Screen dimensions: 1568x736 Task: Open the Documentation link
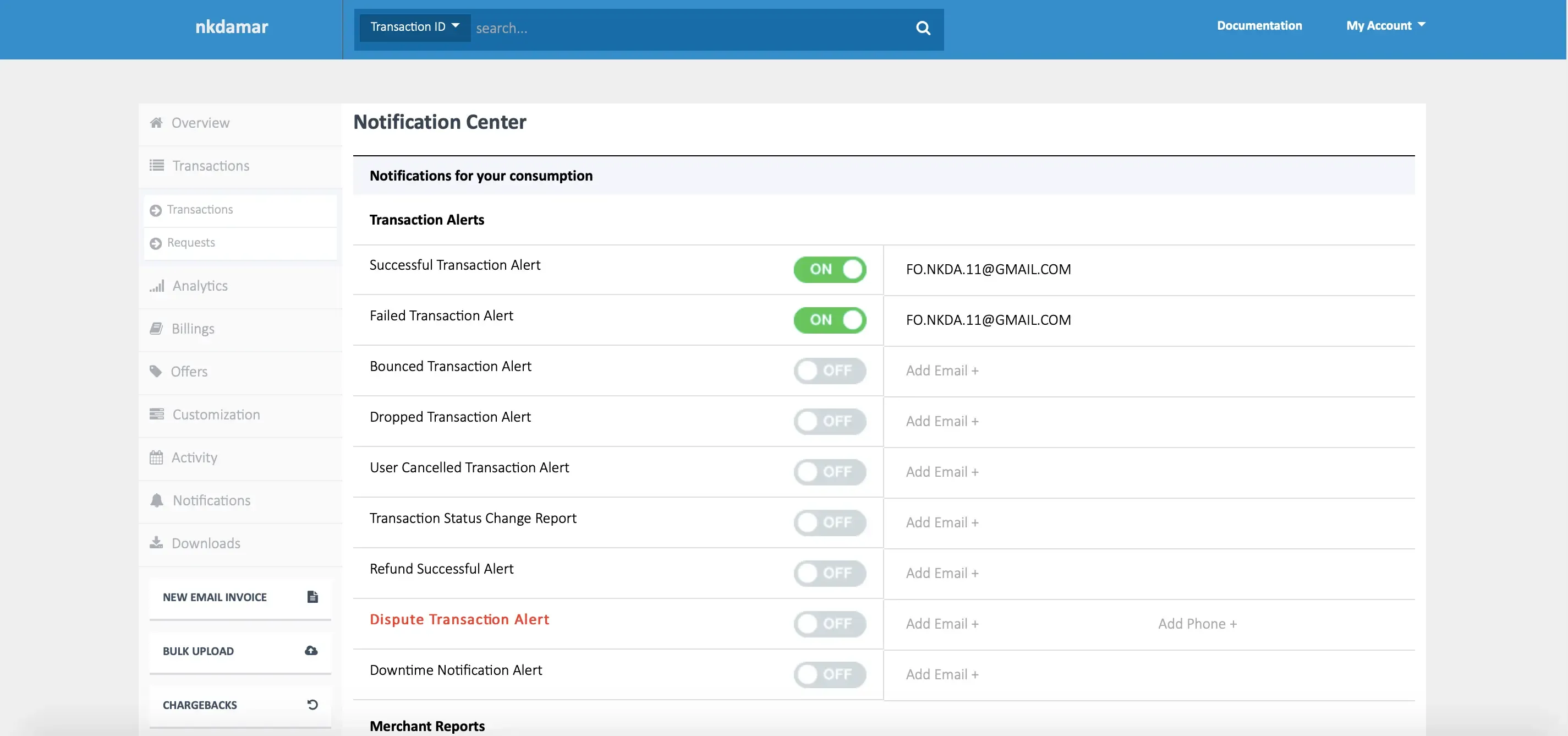(1259, 25)
